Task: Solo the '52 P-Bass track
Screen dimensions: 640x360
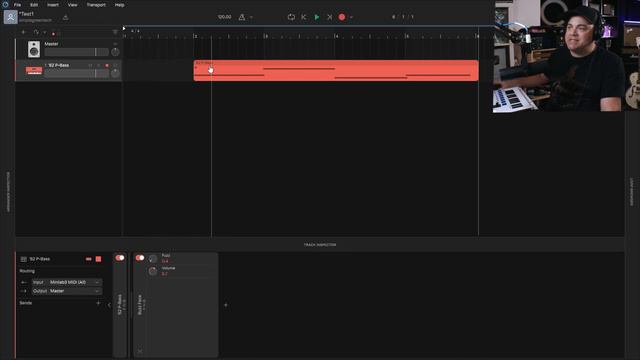Action: 98,65
